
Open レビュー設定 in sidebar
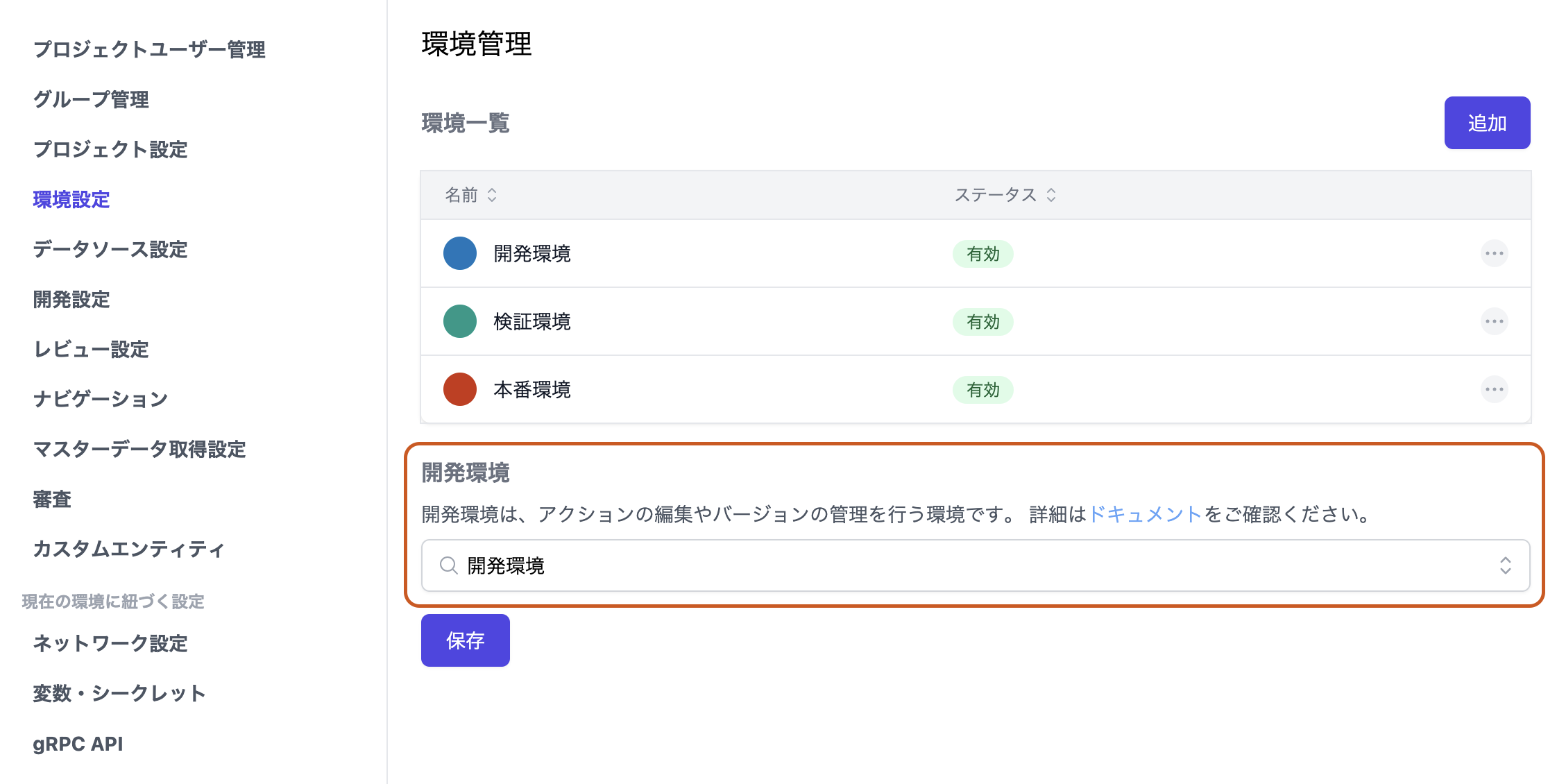[x=91, y=349]
